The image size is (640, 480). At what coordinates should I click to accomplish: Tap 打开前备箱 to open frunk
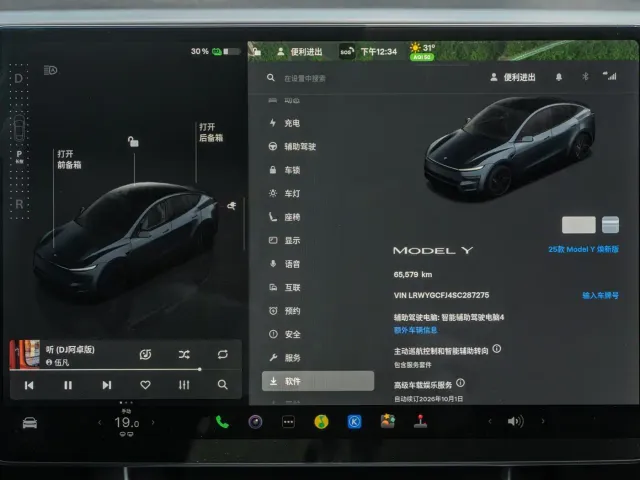(69, 160)
